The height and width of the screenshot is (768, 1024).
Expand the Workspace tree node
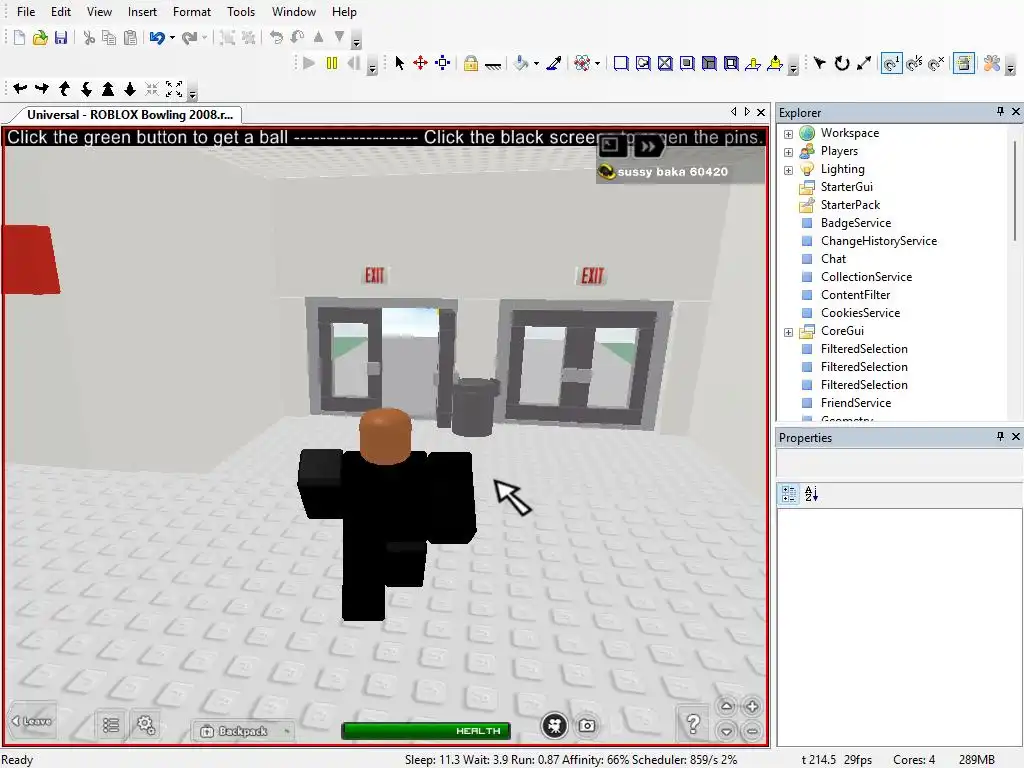coord(788,134)
